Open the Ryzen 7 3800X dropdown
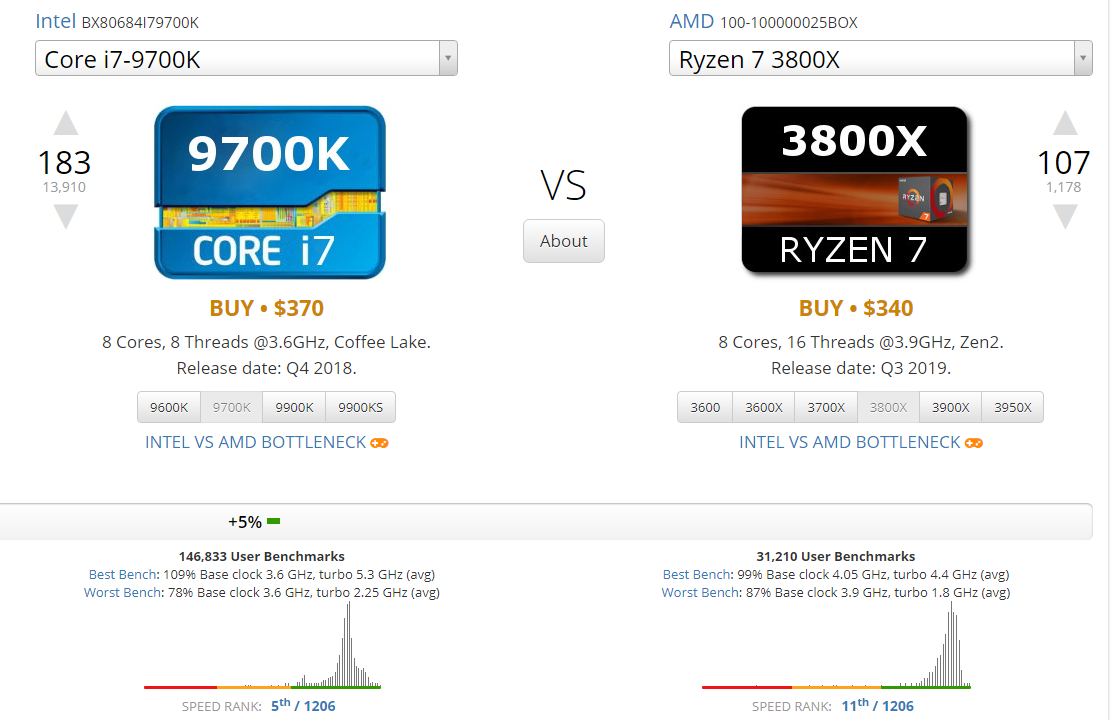The height and width of the screenshot is (720, 1115). point(880,58)
